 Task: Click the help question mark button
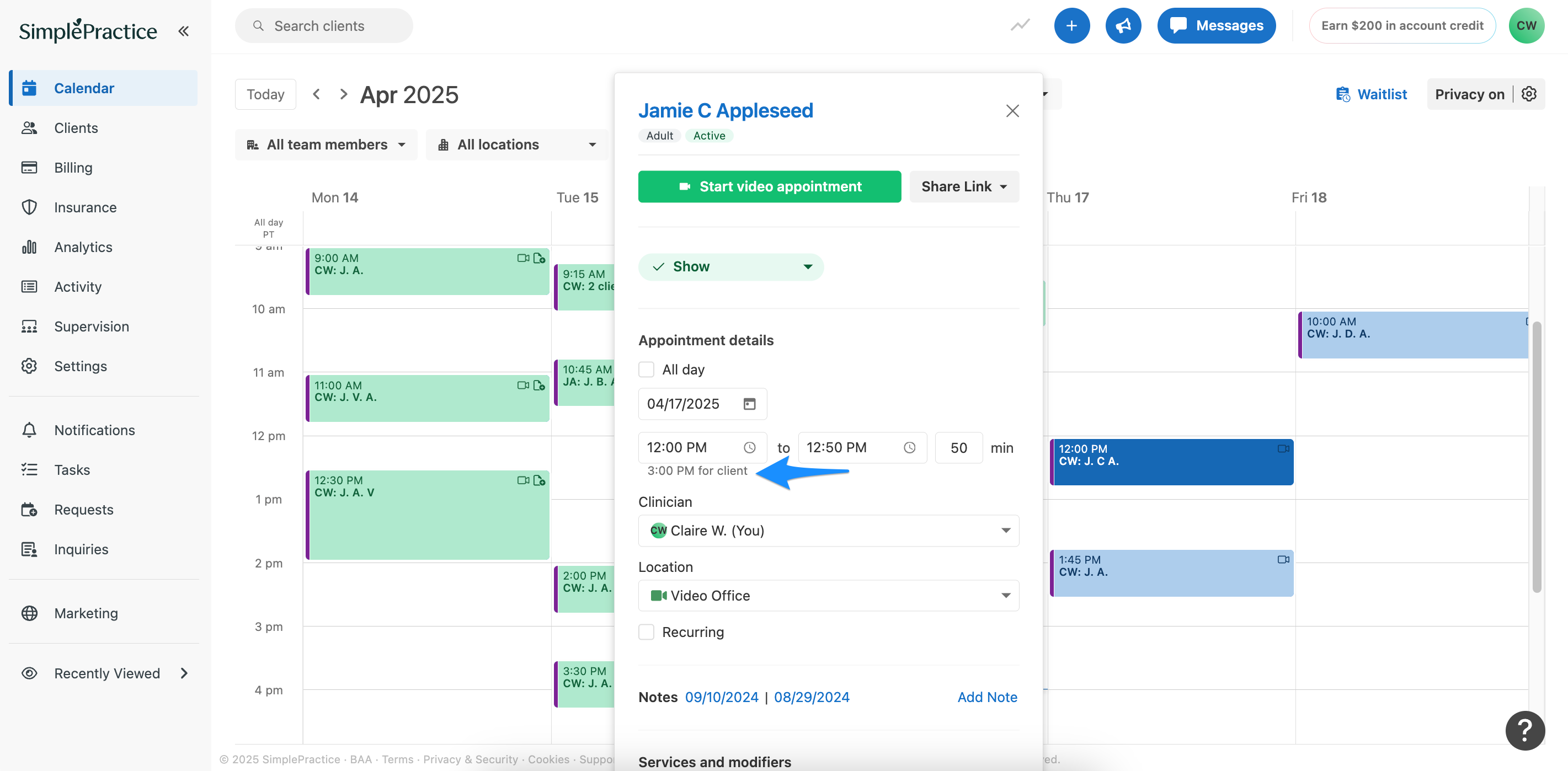point(1525,730)
